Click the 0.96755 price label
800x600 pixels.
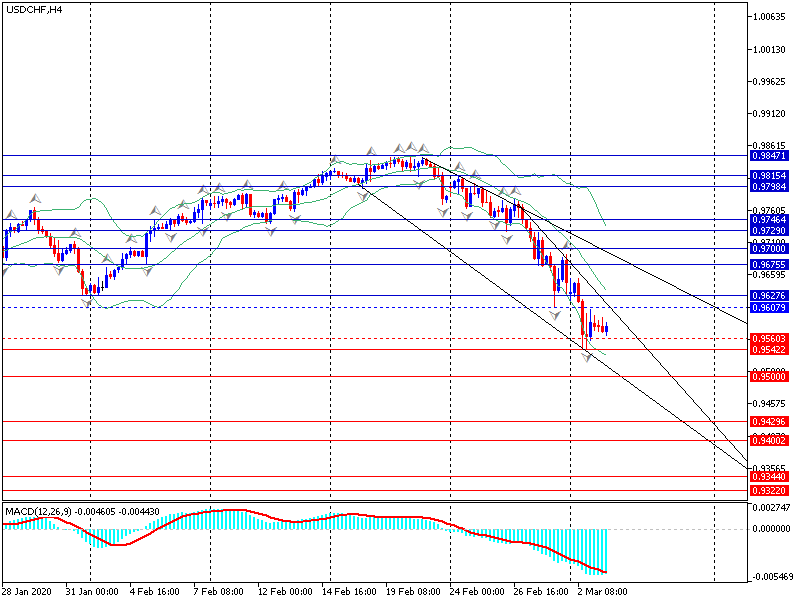tap(769, 264)
